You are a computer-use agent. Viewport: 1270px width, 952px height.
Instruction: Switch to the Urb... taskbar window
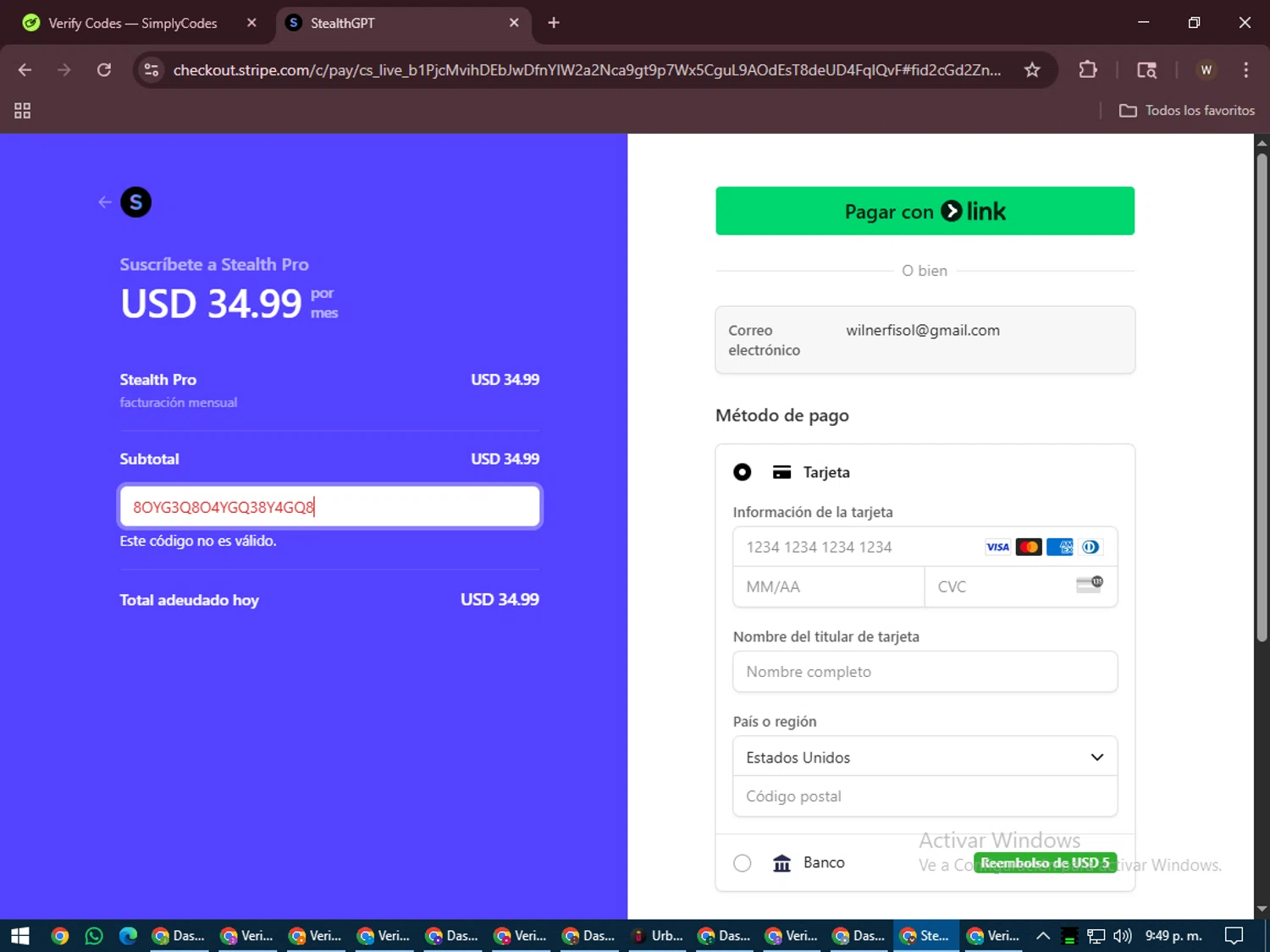[658, 935]
